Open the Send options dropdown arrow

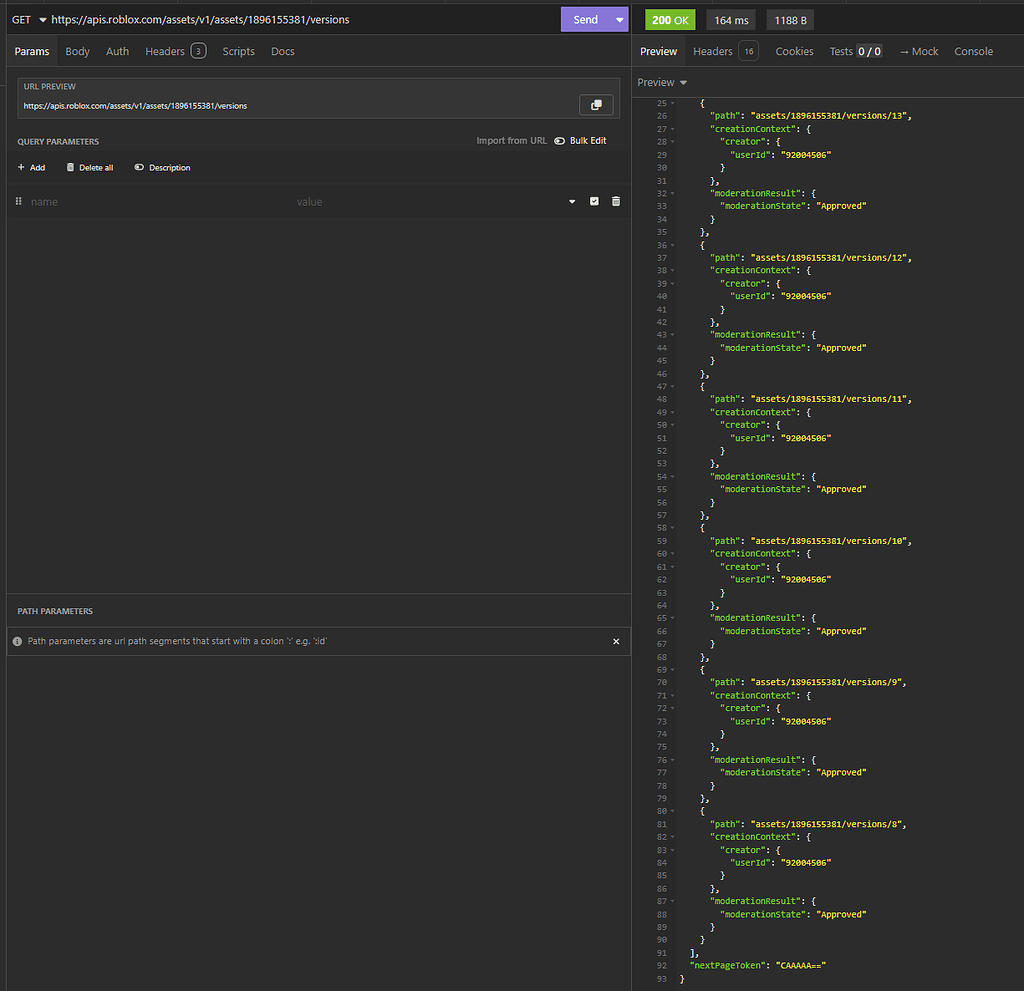(619, 20)
